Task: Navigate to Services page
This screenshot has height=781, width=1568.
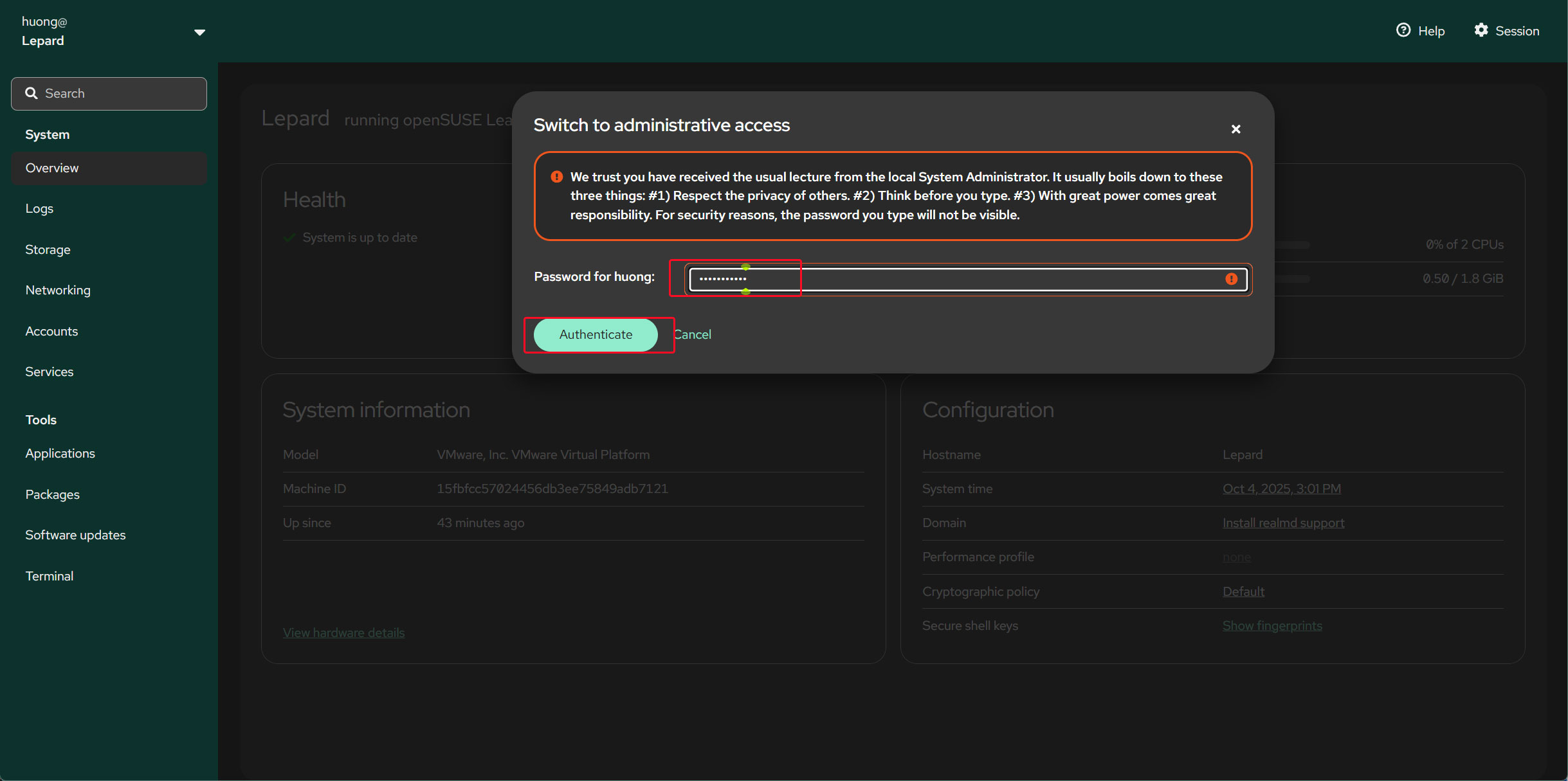Action: (x=49, y=372)
